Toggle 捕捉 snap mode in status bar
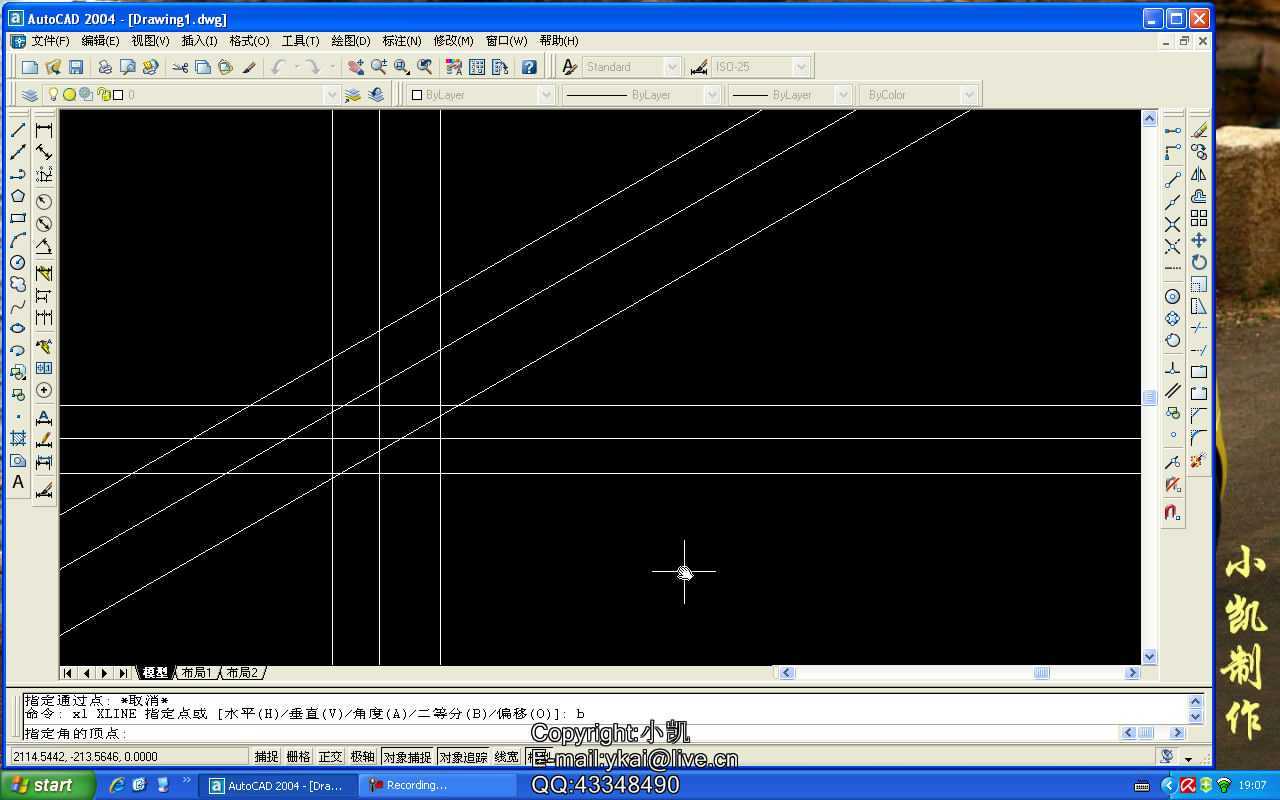Image resolution: width=1280 pixels, height=800 pixels. click(x=266, y=757)
